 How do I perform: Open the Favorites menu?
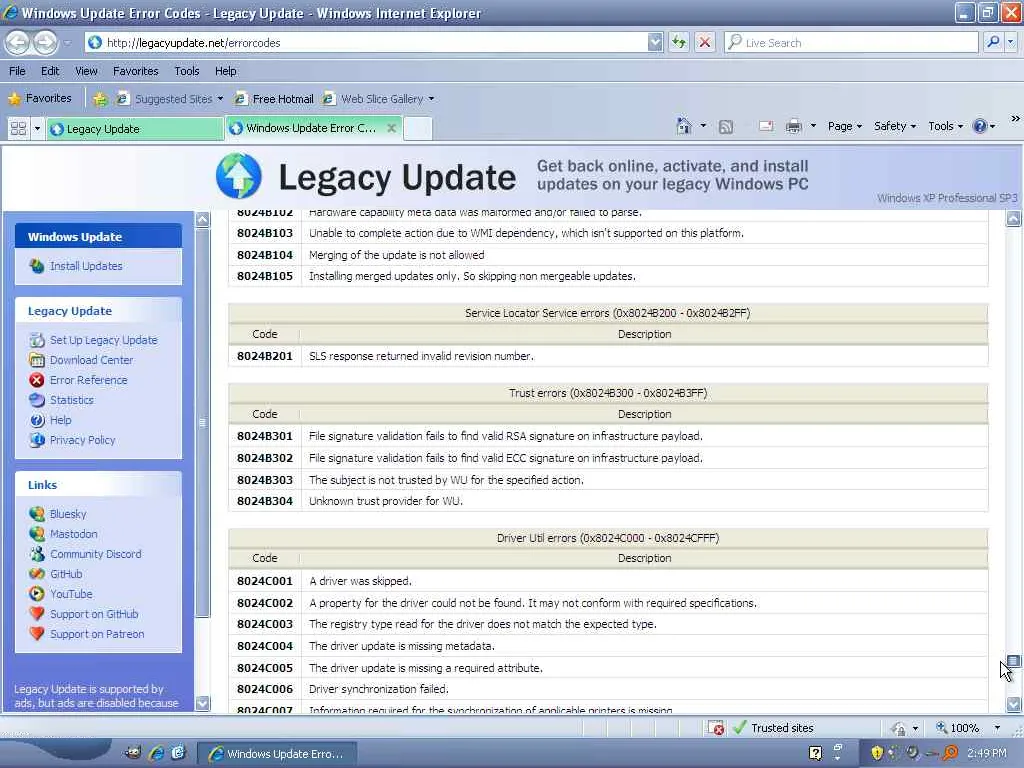pyautogui.click(x=135, y=71)
